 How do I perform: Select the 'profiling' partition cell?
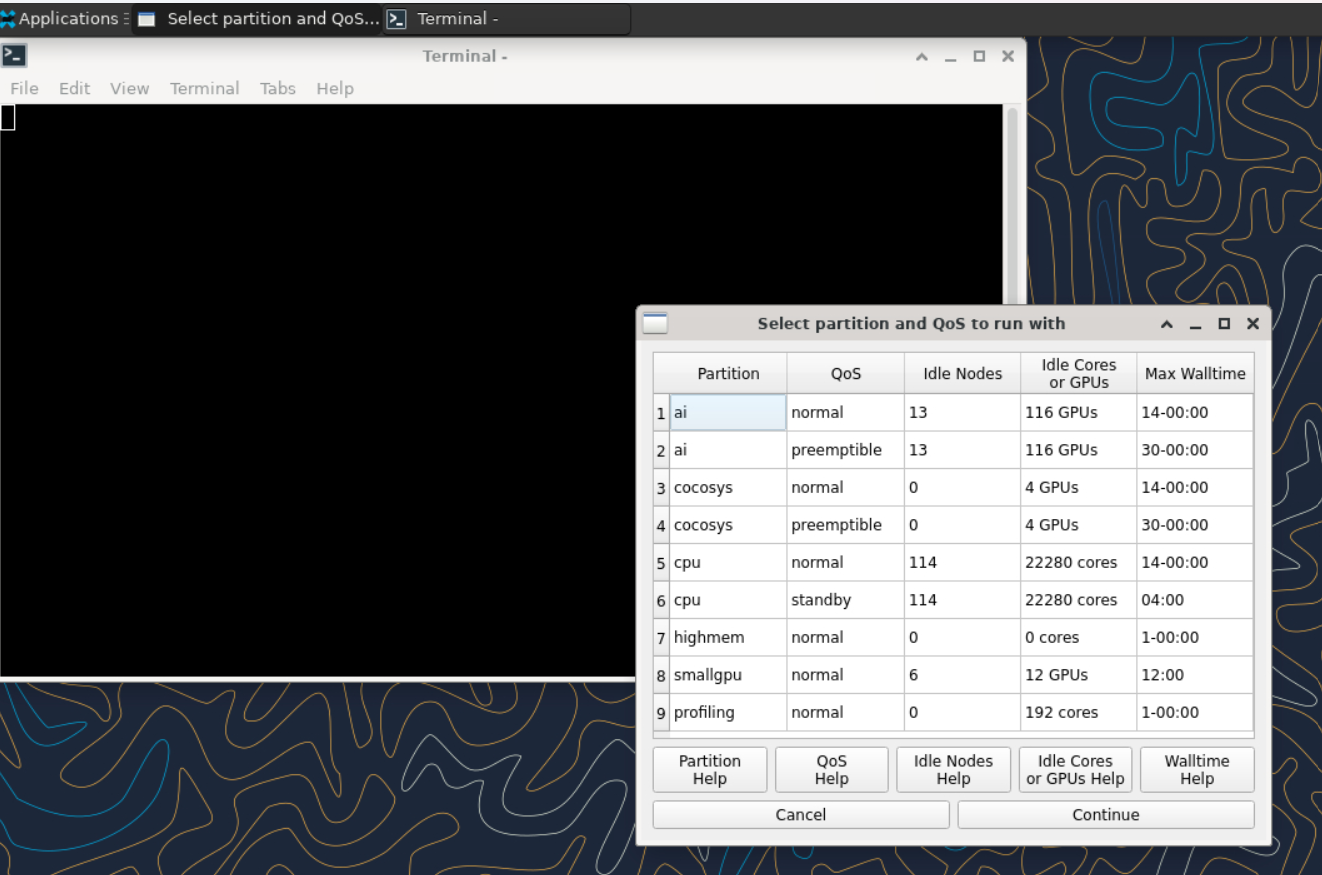pyautogui.click(x=728, y=712)
